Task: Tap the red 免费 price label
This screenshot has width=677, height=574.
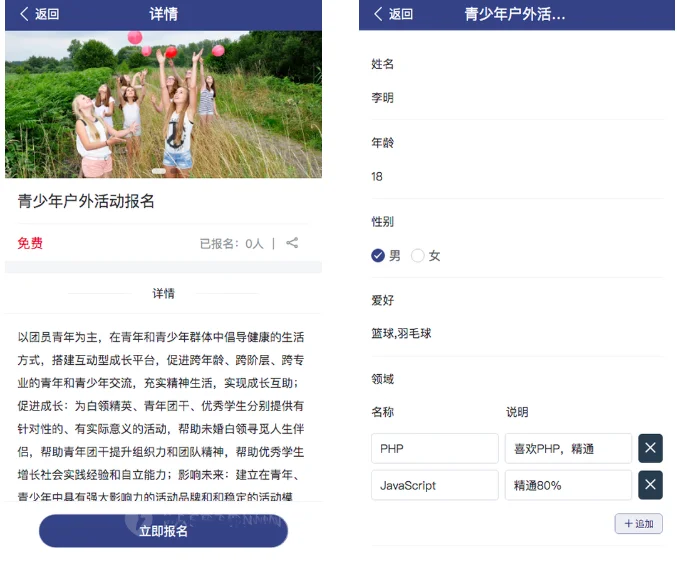Action: point(30,243)
